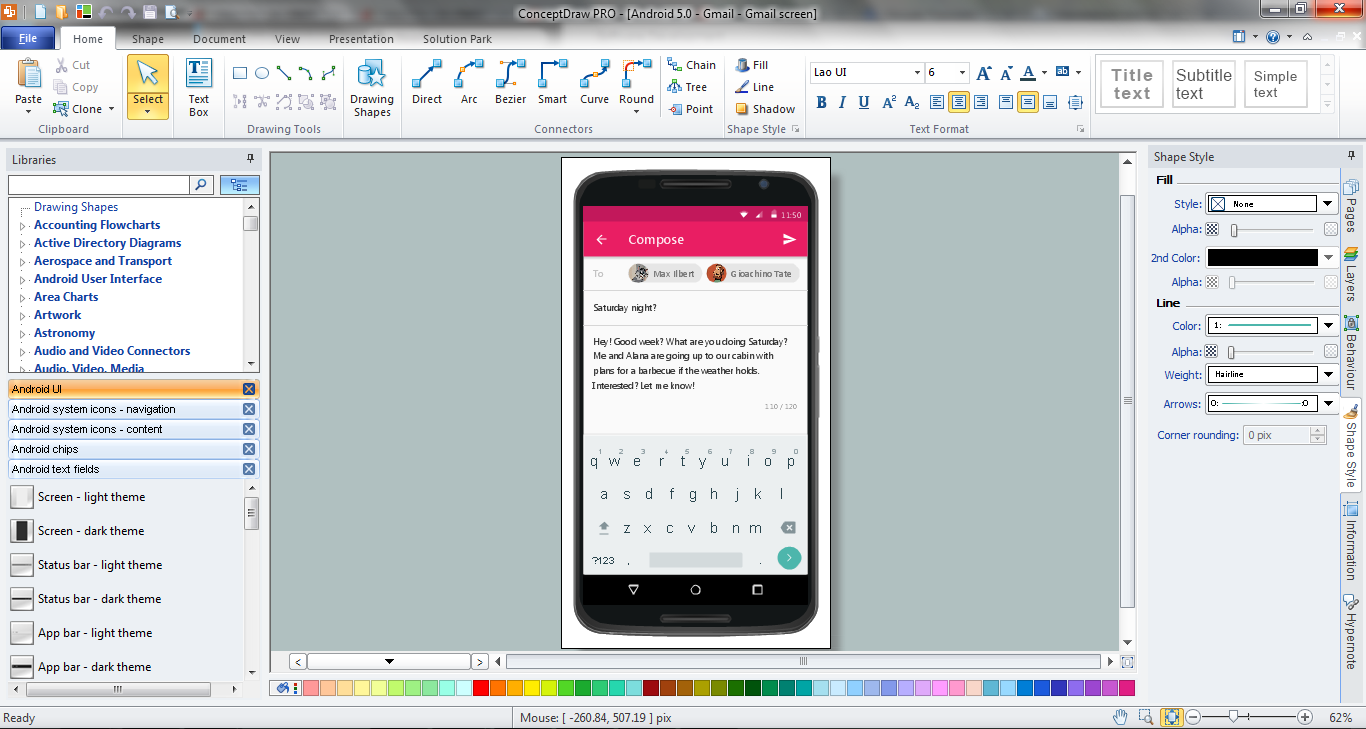Expand the Android User Interface library category
This screenshot has height=729, width=1366.
click(x=23, y=280)
